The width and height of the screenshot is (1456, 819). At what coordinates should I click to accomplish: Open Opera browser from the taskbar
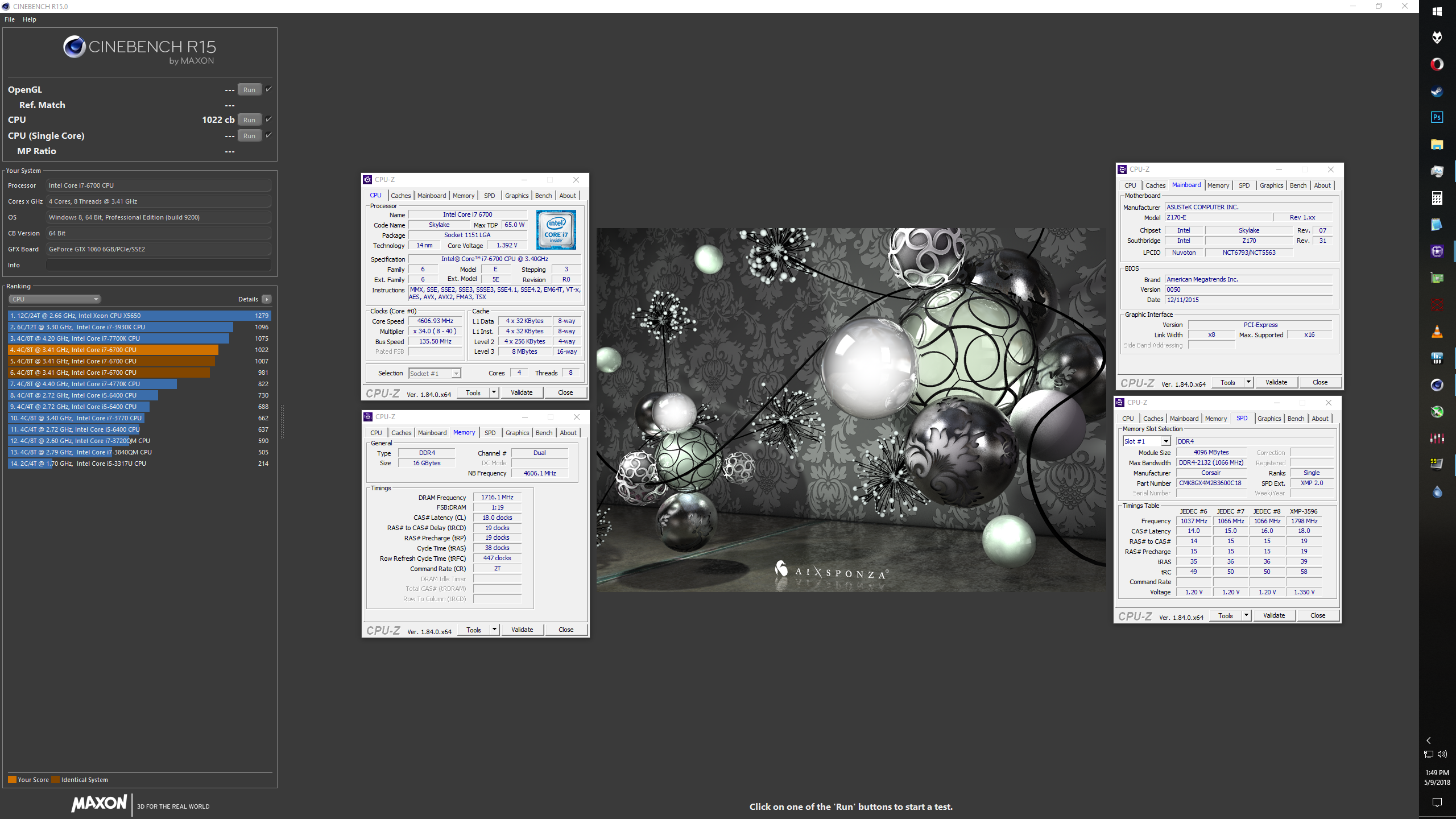coord(1437,64)
